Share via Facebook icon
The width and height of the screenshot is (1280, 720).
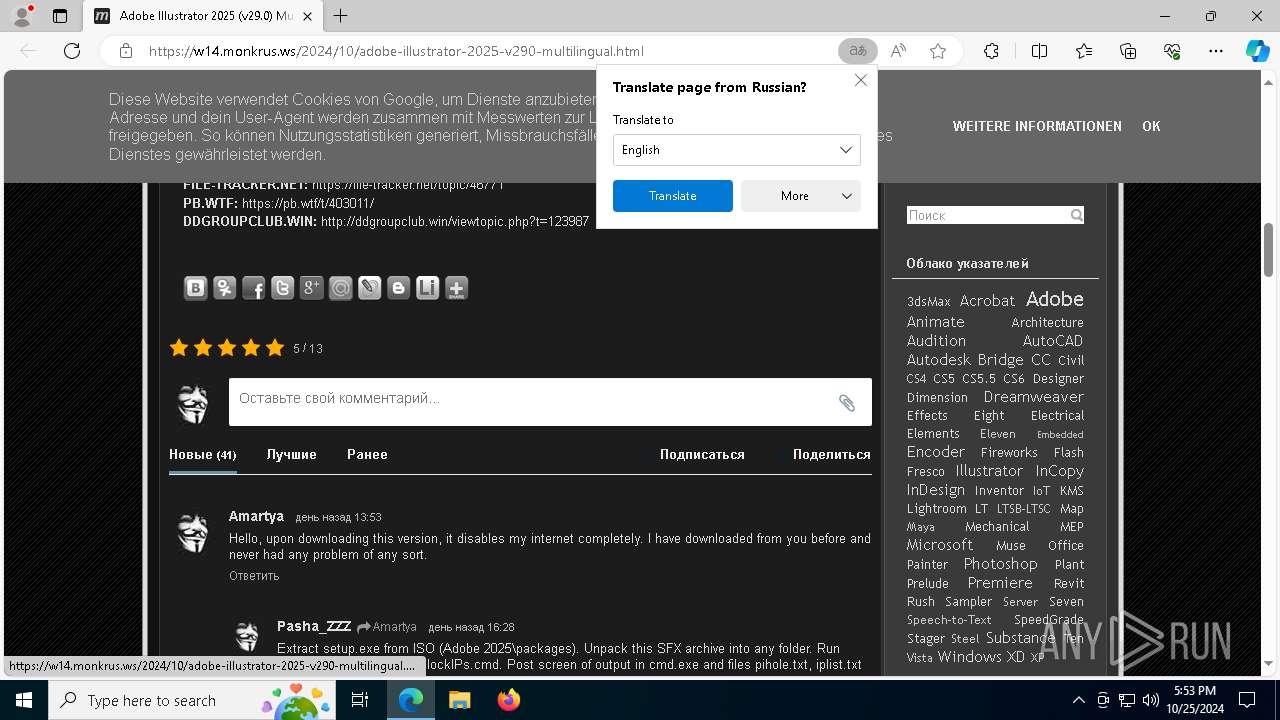point(254,288)
